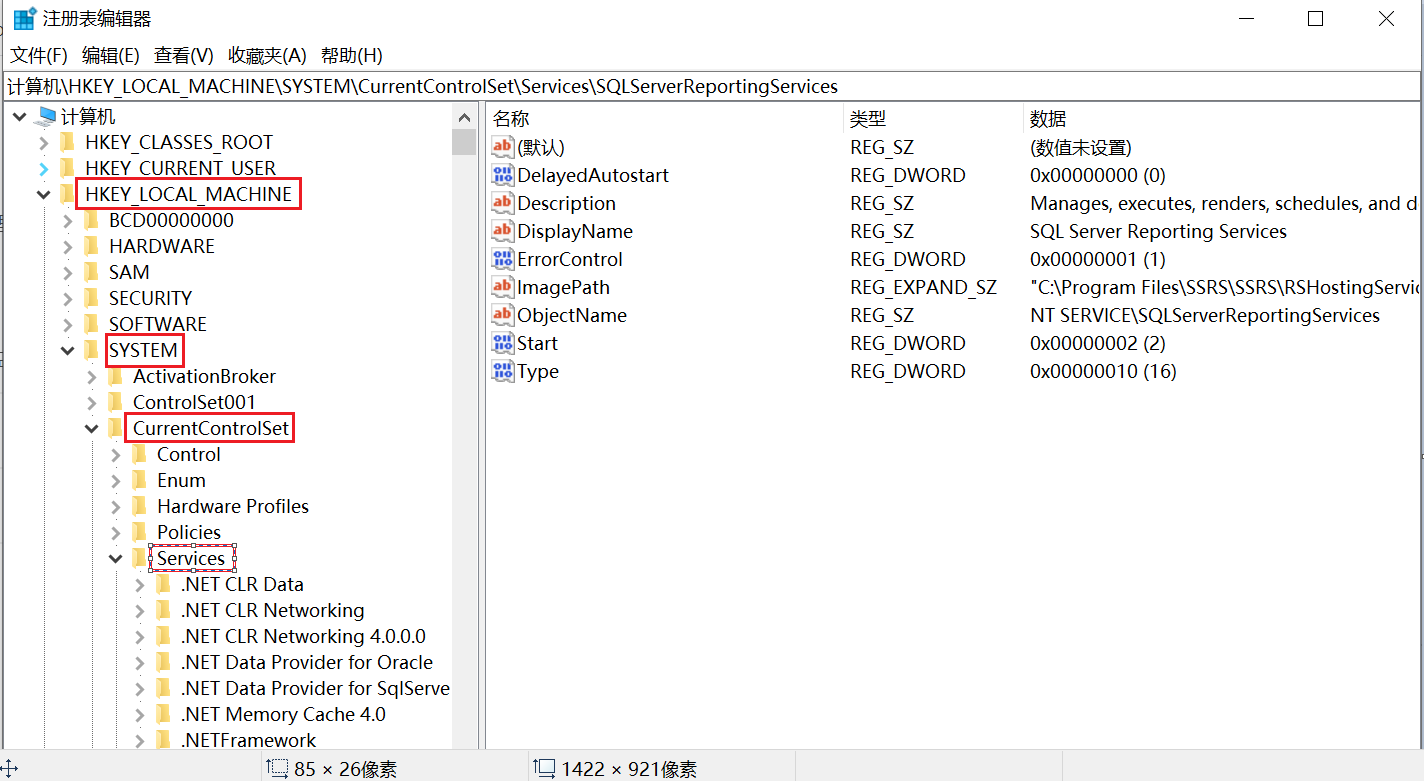1424x781 pixels.
Task: Open the 收藏夹(A) menu
Action: tap(267, 55)
